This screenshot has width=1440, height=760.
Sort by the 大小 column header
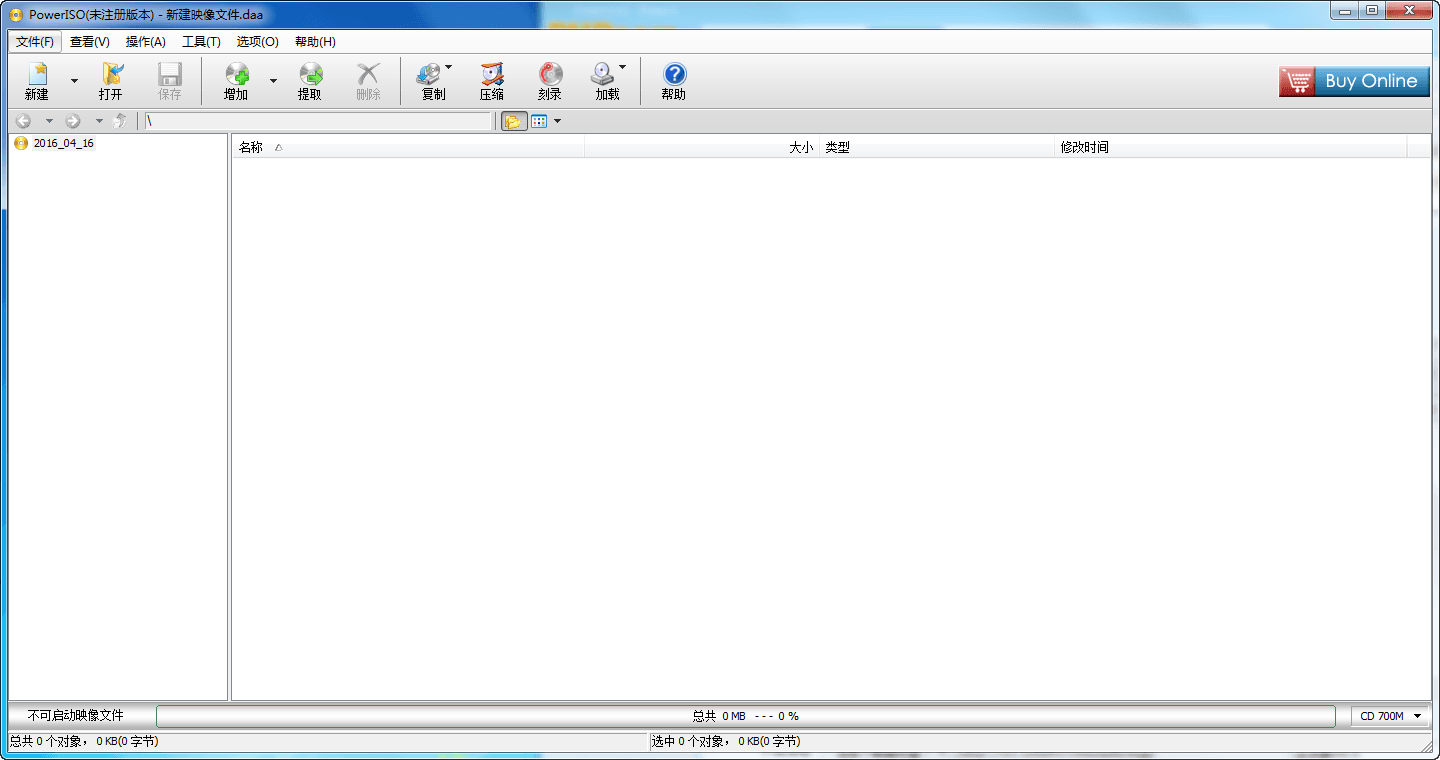(702, 147)
